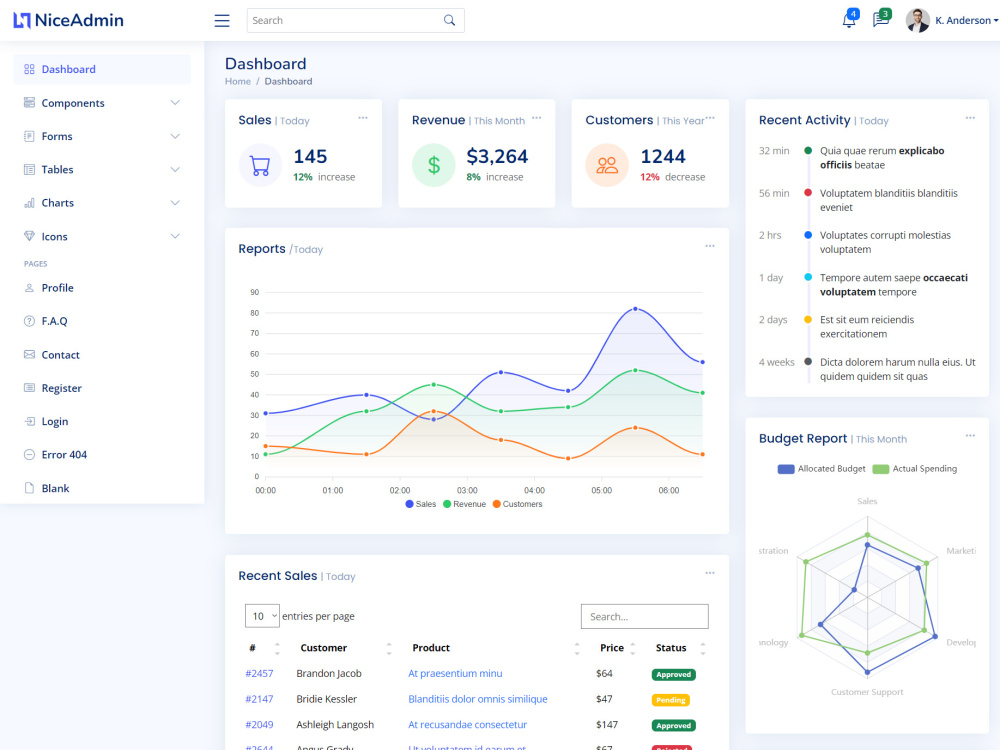Focus the top Search field
Image resolution: width=1000 pixels, height=750 pixels.
[x=355, y=20]
